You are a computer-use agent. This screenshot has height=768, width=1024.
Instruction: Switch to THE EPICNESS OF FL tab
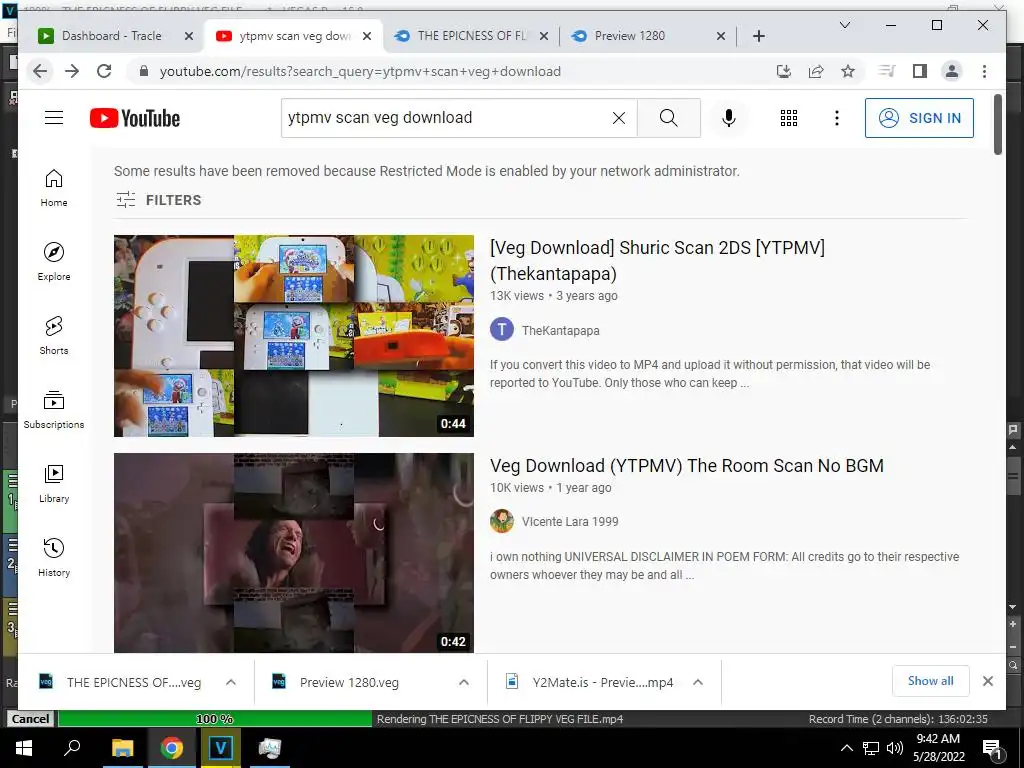(x=470, y=36)
